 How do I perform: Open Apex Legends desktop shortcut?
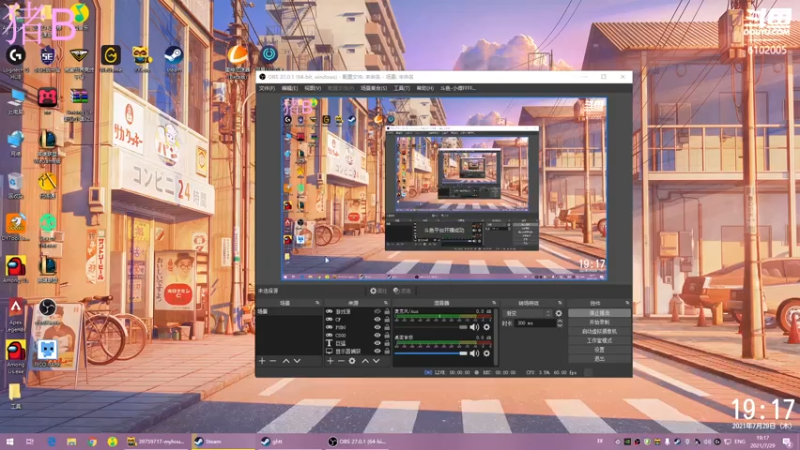tap(16, 315)
